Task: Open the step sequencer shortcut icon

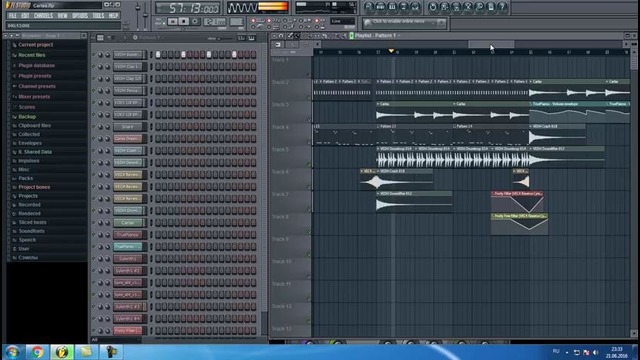Action: (x=380, y=7)
